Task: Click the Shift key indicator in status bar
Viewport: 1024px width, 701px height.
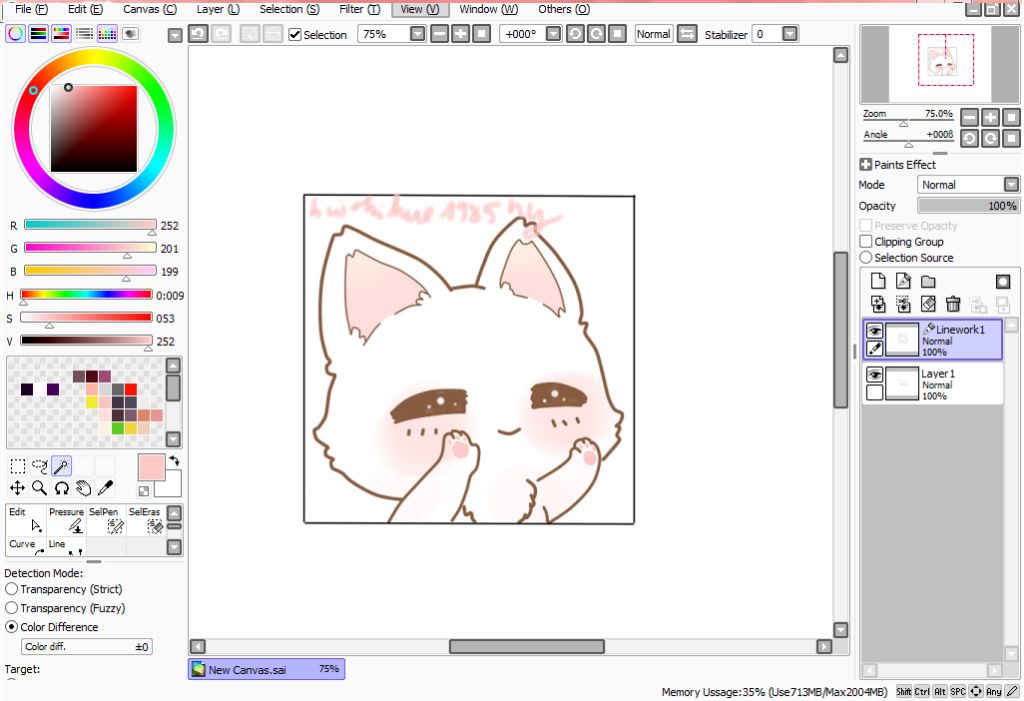Action: [x=904, y=691]
